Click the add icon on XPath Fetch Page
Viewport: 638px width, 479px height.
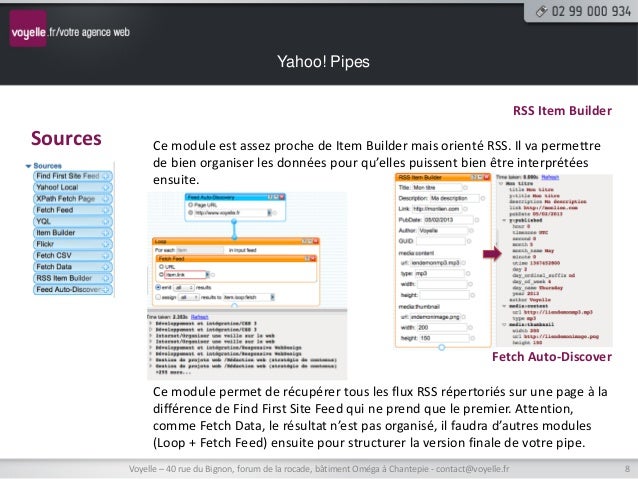(x=107, y=199)
